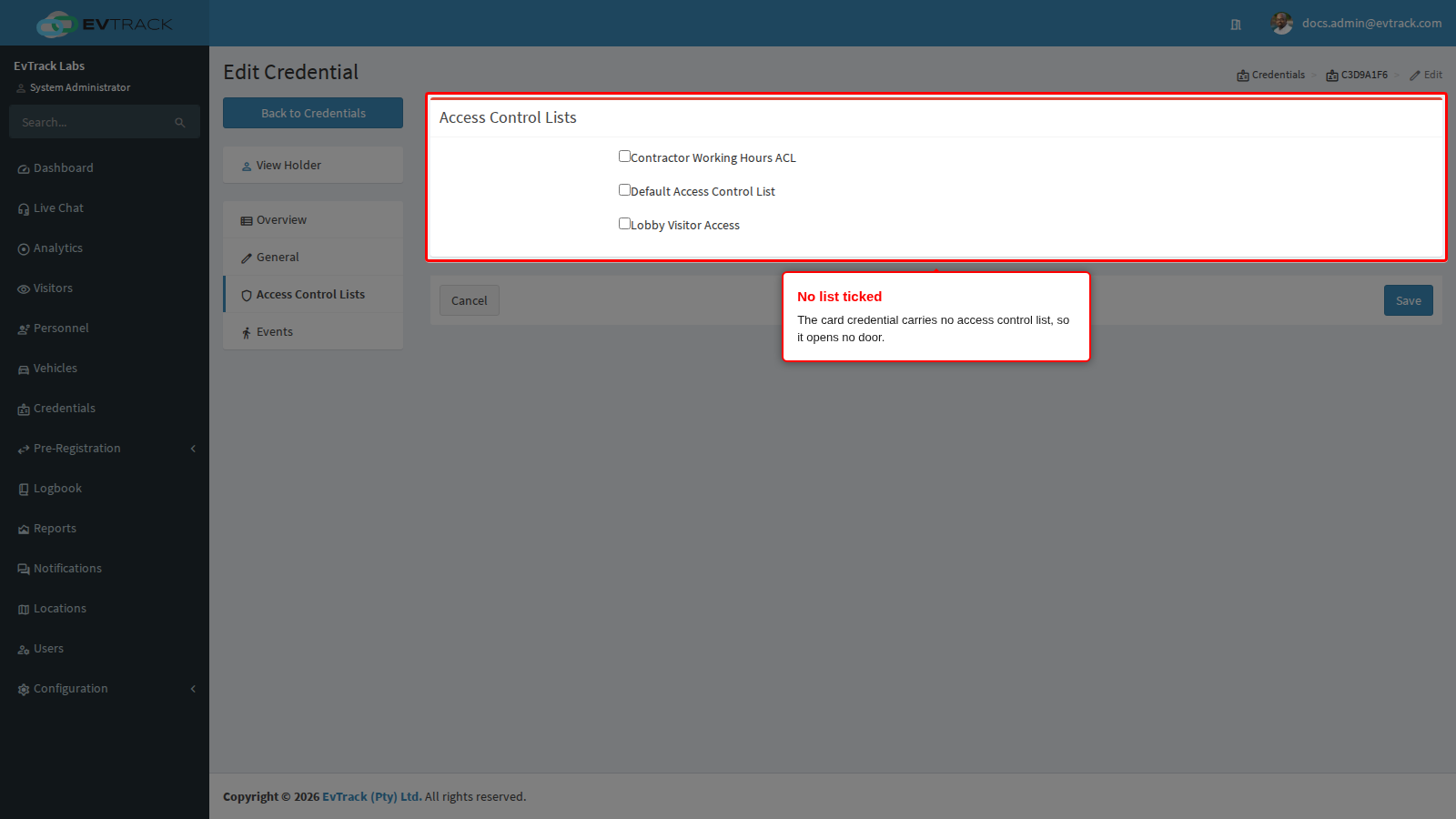Open the Events tab
This screenshot has height=819, width=1456.
tap(313, 332)
